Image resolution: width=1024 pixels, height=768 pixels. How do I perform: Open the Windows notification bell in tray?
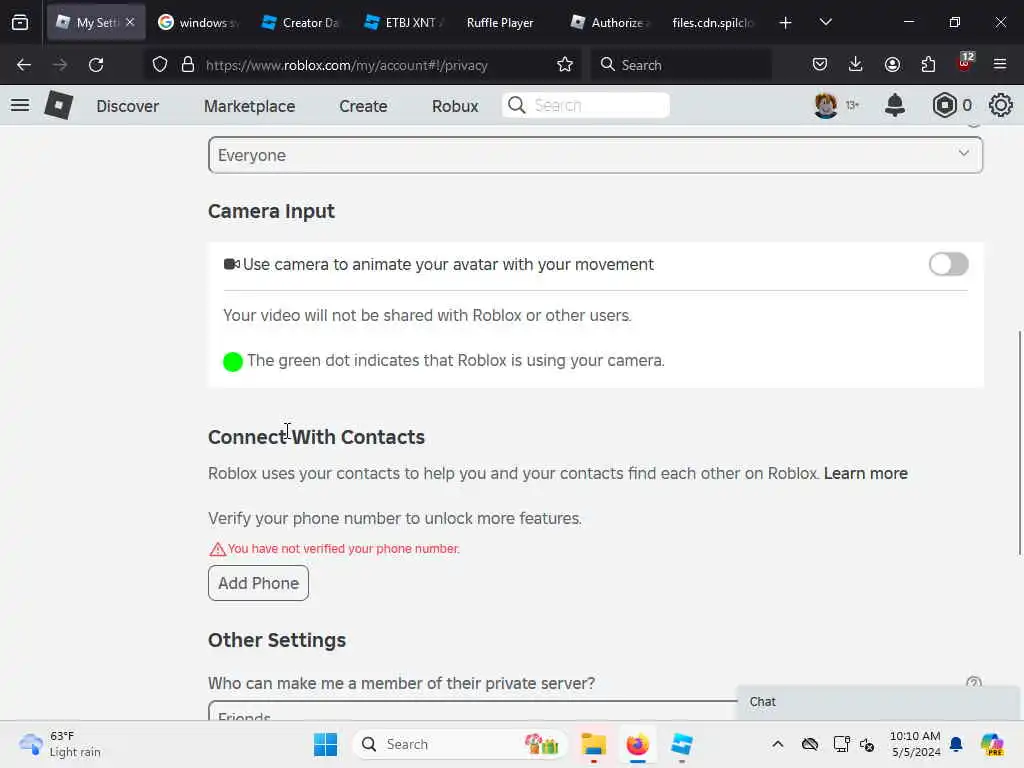point(956,744)
